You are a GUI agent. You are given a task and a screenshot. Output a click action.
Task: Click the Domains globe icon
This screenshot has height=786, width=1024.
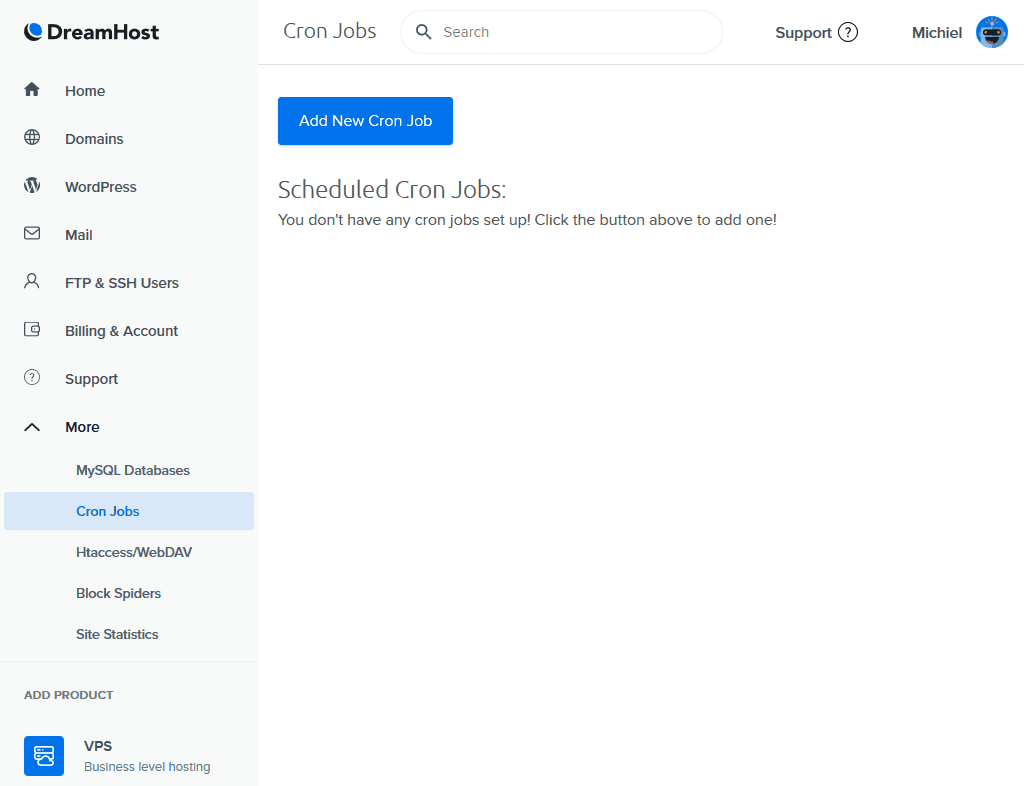coord(32,137)
